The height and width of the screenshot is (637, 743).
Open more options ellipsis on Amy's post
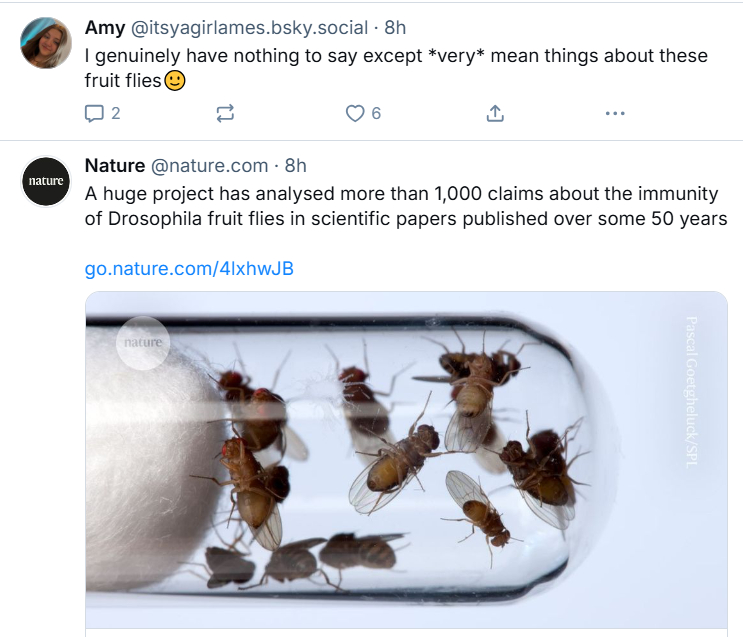point(615,114)
